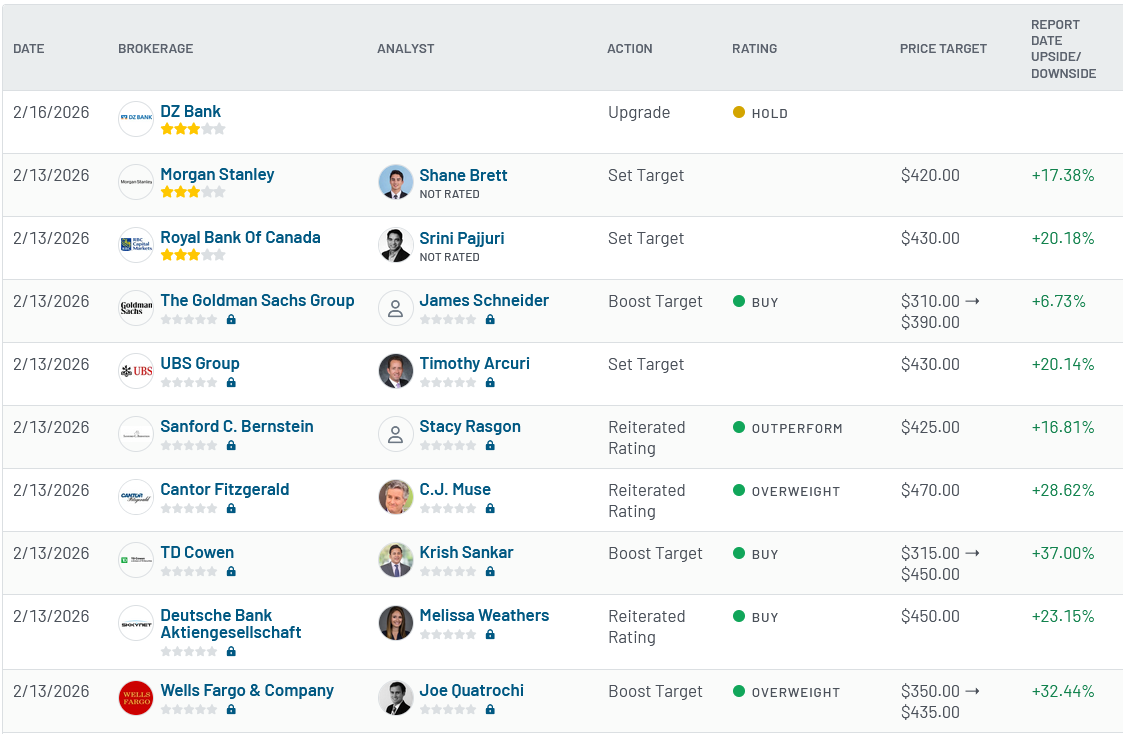This screenshot has height=734, width=1123.
Task: Click the Deutsche Bank logo icon
Action: point(136,624)
